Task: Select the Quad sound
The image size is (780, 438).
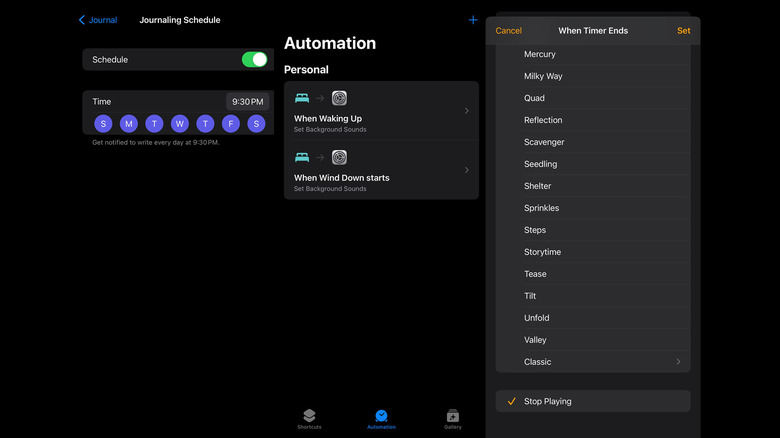Action: point(593,98)
